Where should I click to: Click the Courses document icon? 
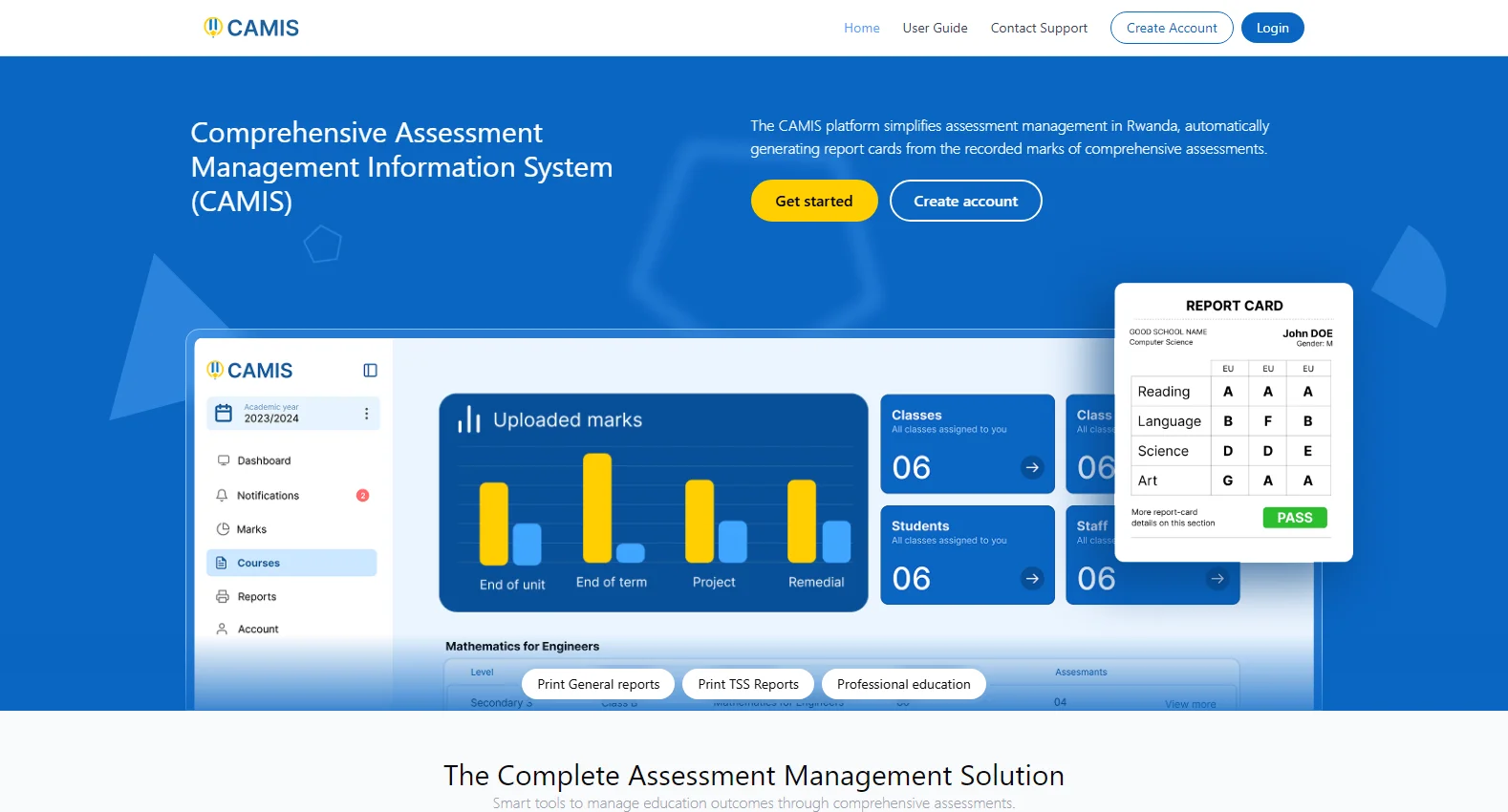coord(222,563)
